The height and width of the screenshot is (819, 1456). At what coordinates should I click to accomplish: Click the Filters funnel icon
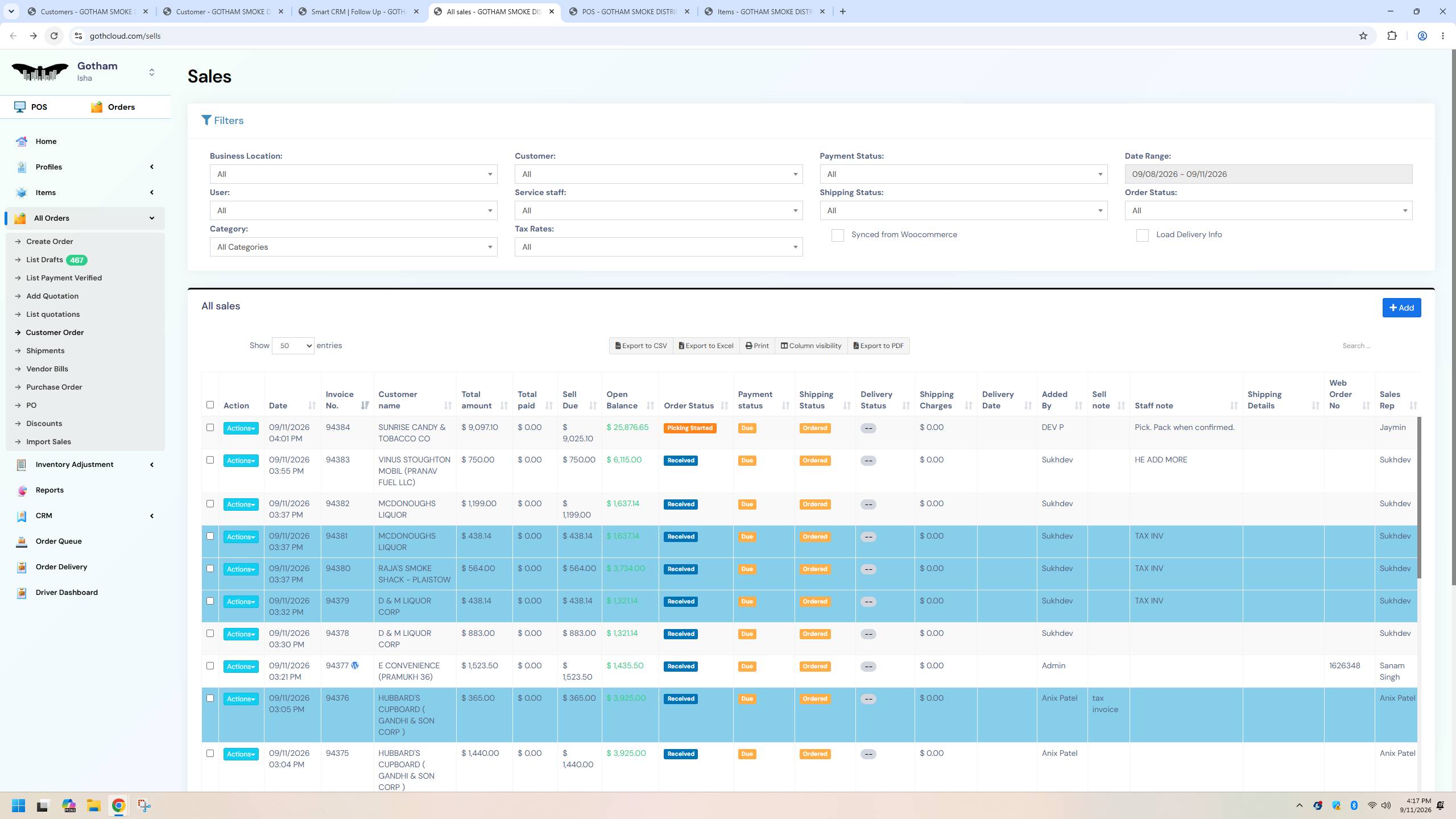pos(206,121)
